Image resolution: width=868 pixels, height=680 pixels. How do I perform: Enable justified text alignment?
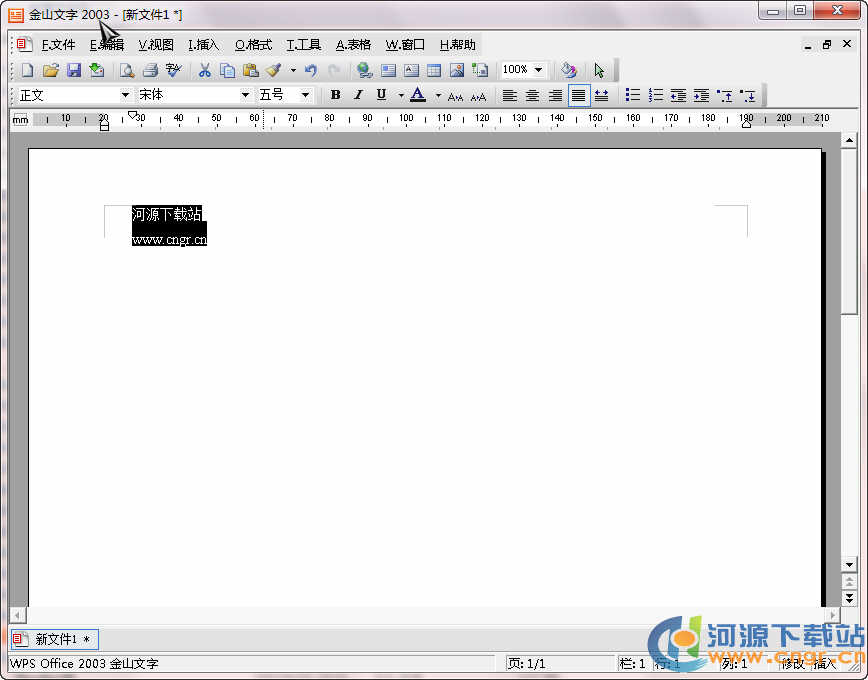pos(578,95)
